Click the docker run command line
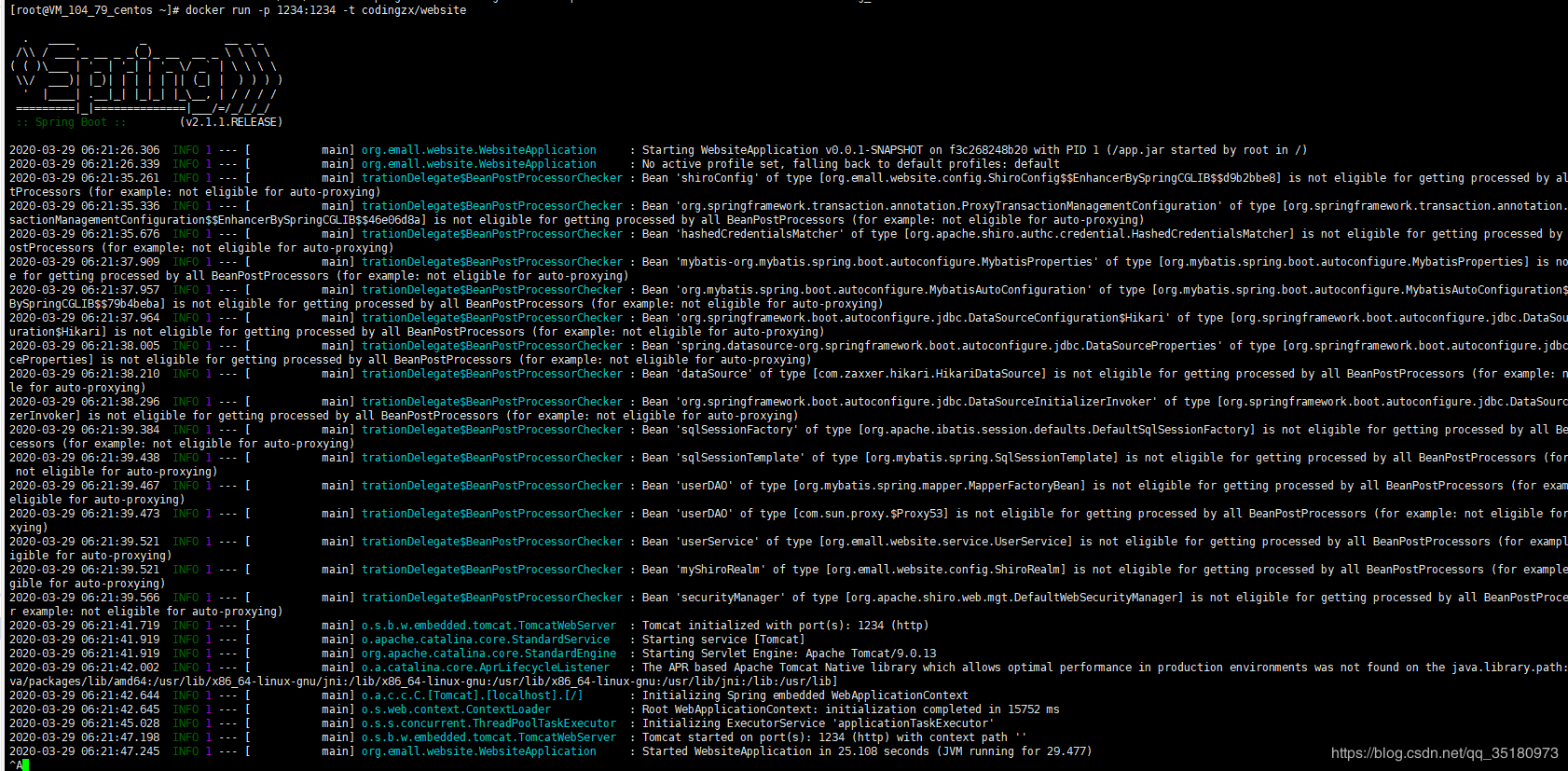This screenshot has height=771, width=1568. click(x=238, y=10)
